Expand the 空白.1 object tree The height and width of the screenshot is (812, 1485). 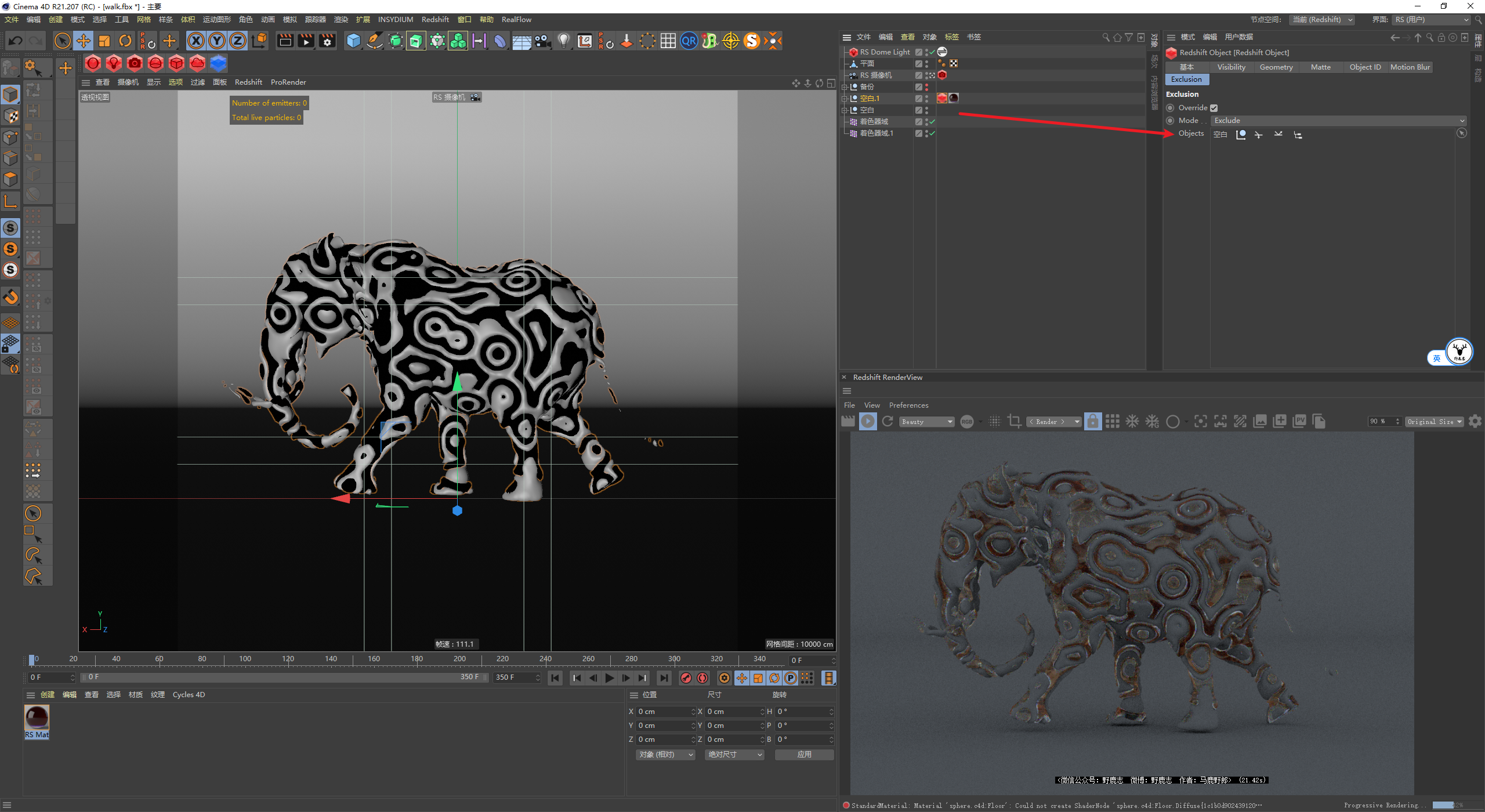845,99
